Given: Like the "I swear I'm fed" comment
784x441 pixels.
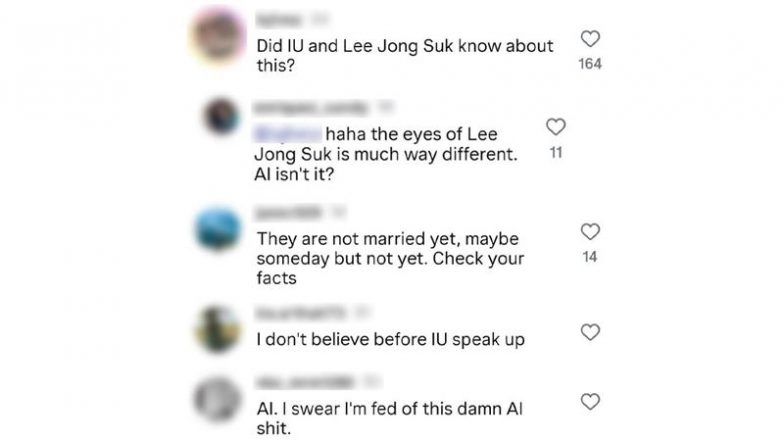Looking at the screenshot, I should point(590,402).
